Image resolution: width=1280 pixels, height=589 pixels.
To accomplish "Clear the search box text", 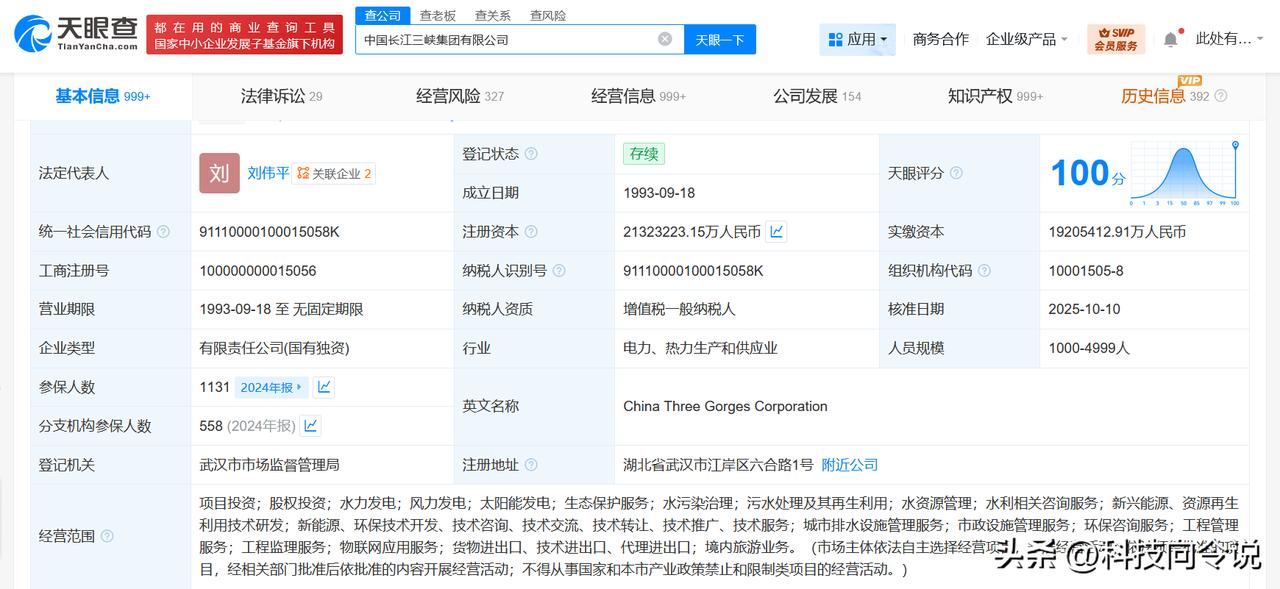I will 665,39.
